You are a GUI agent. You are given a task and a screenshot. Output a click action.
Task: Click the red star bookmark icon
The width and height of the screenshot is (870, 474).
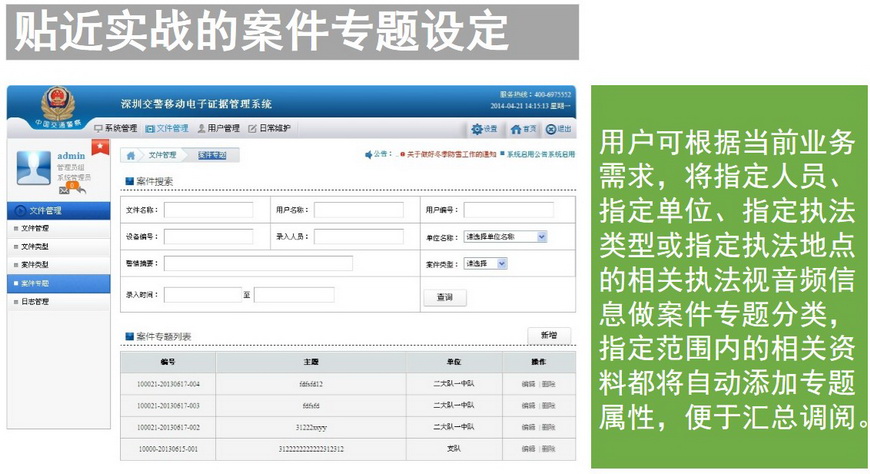click(100, 147)
